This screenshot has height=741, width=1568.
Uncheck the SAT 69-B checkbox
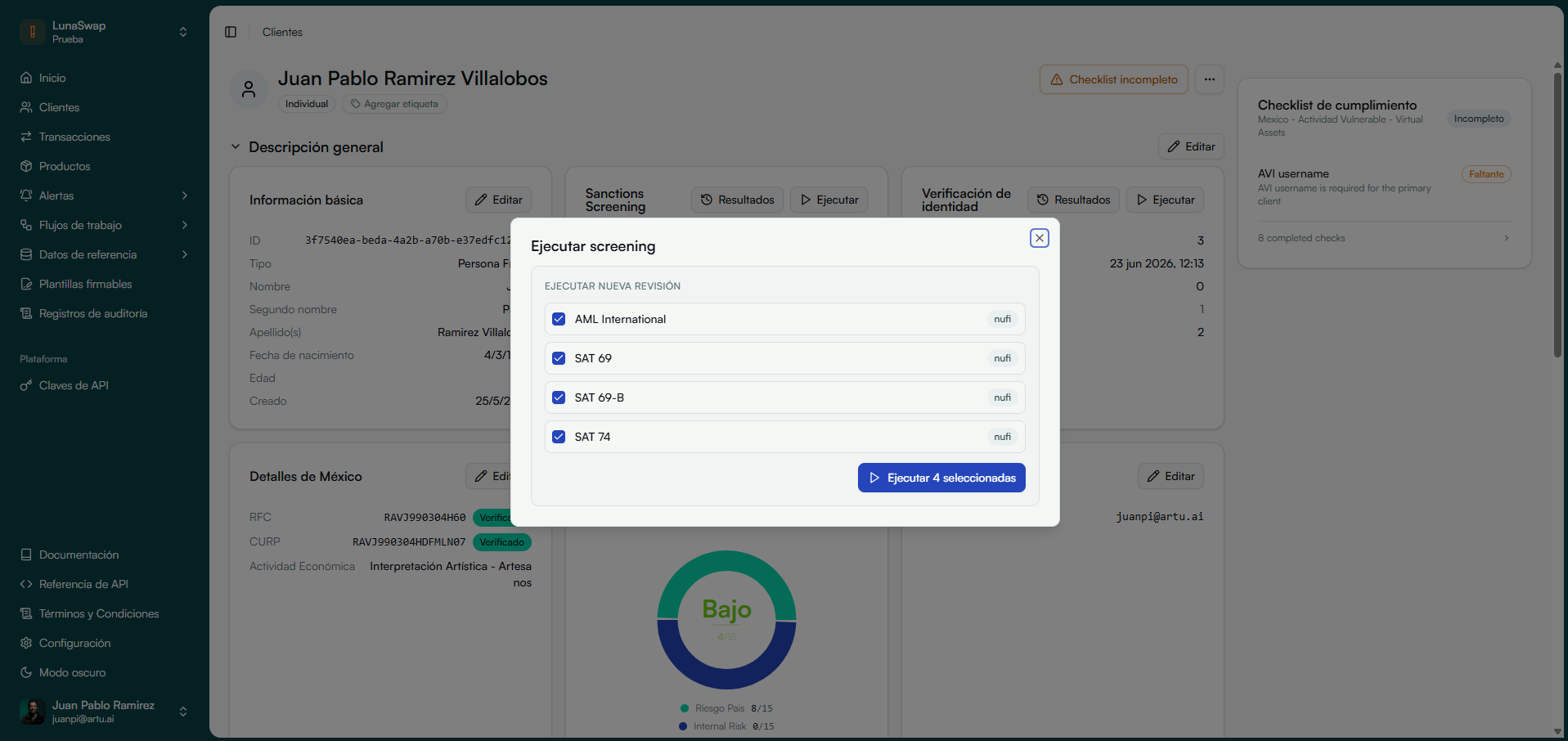[559, 397]
